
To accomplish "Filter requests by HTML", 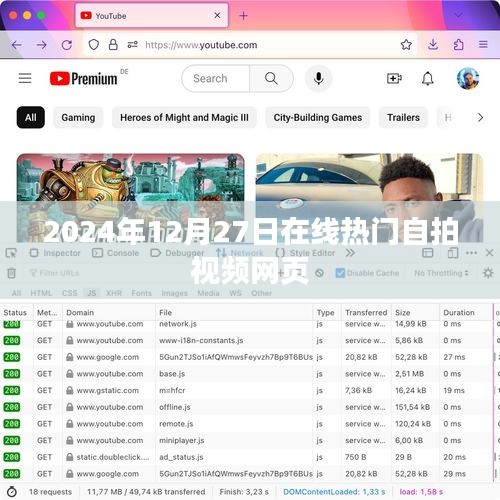I will [41, 293].
